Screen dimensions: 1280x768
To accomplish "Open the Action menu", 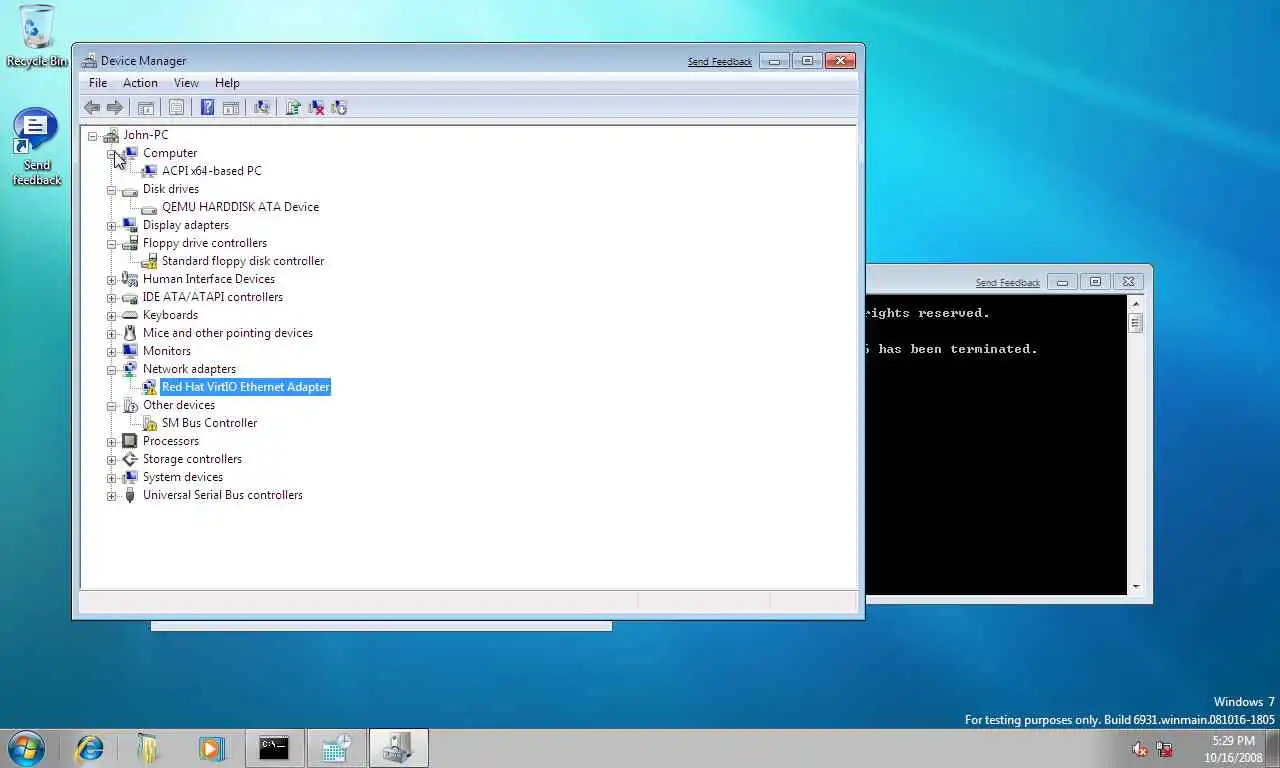I will click(x=140, y=83).
